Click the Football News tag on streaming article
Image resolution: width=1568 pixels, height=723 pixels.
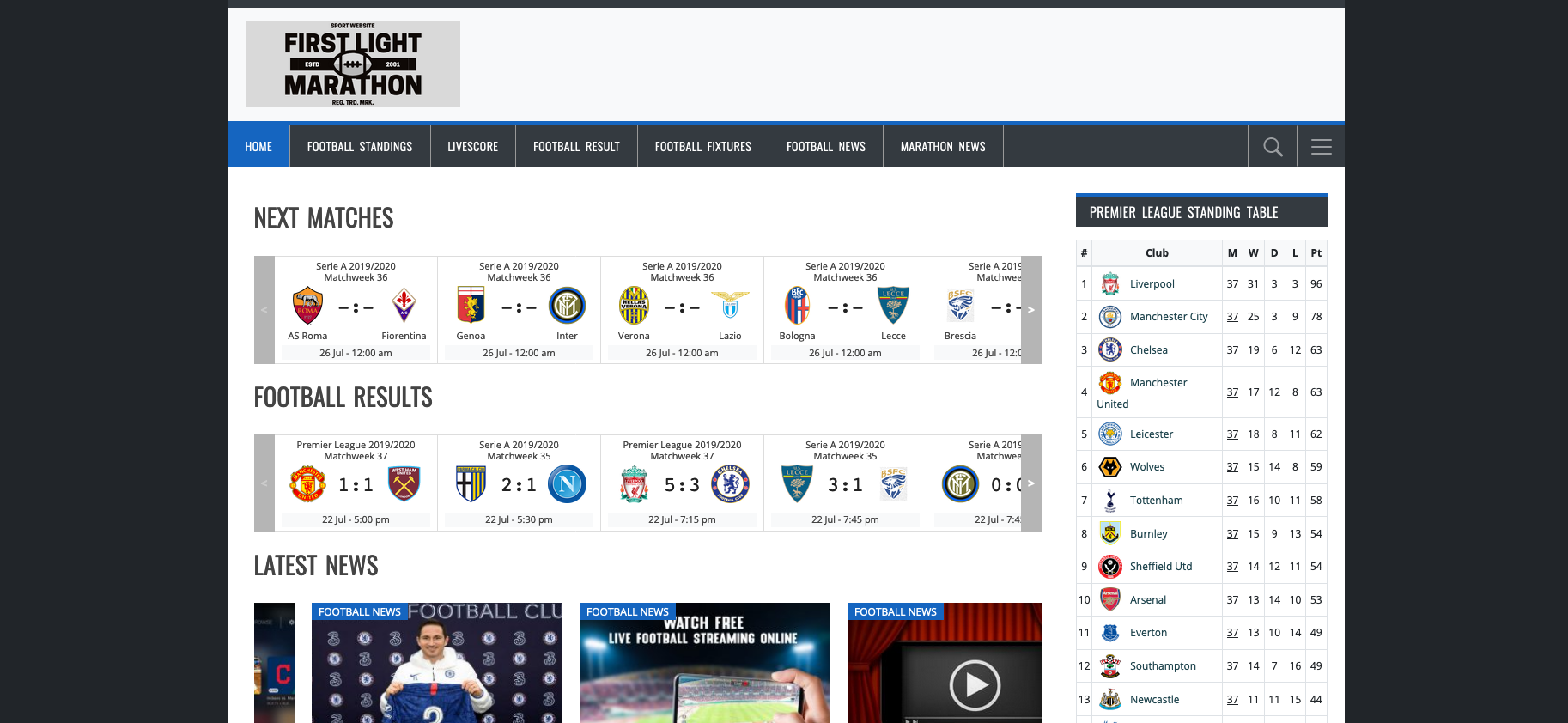click(x=628, y=612)
